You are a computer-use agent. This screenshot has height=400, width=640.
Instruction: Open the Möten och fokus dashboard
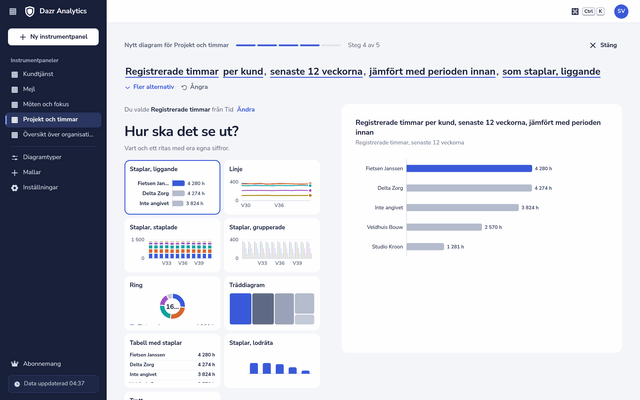point(53,104)
